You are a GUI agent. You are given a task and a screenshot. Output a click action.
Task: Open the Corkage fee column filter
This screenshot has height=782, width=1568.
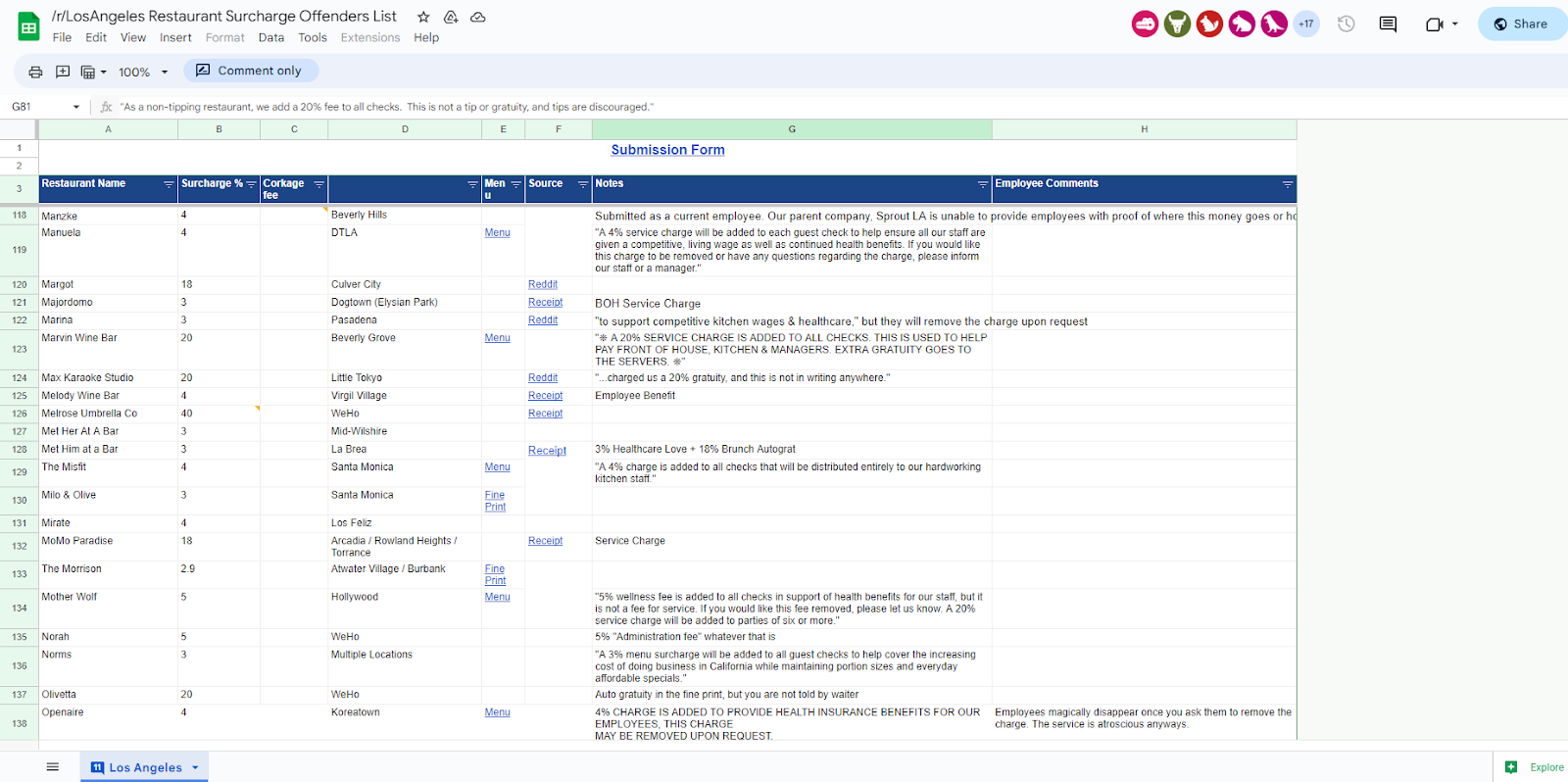(318, 184)
